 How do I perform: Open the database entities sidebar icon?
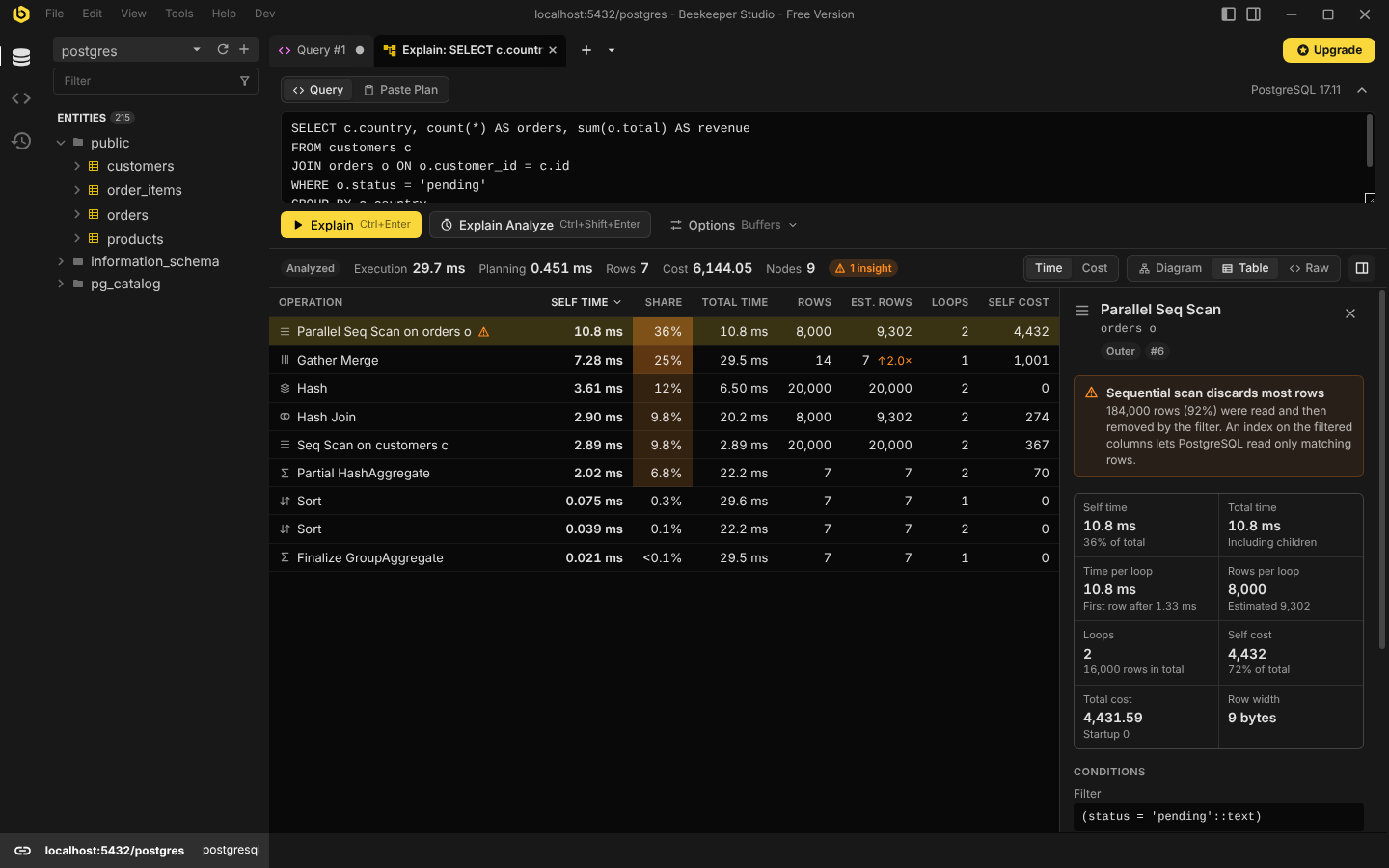(x=21, y=57)
